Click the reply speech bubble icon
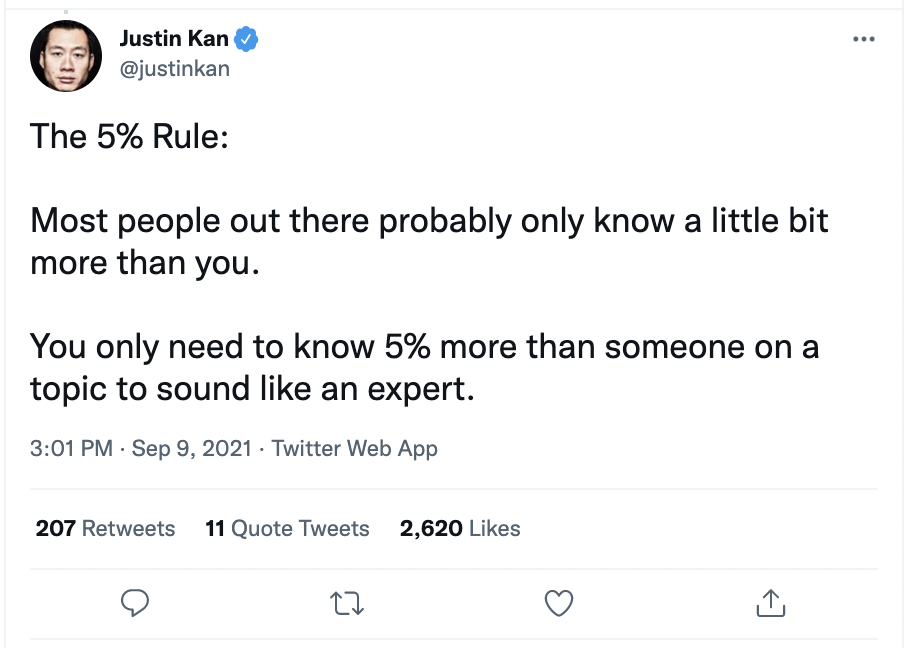This screenshot has height=648, width=910. pyautogui.click(x=135, y=602)
